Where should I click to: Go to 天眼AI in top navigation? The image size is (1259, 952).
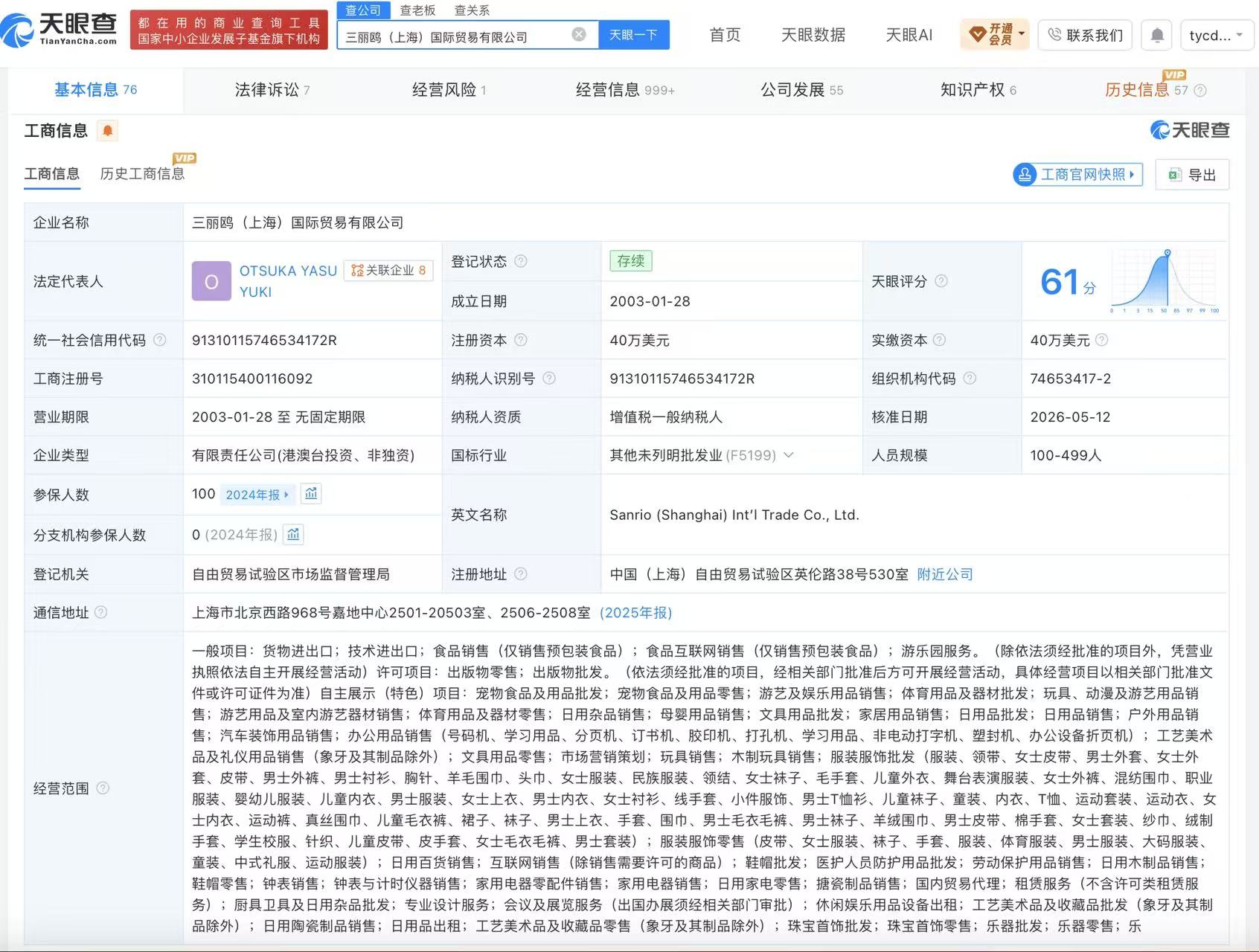click(x=909, y=35)
